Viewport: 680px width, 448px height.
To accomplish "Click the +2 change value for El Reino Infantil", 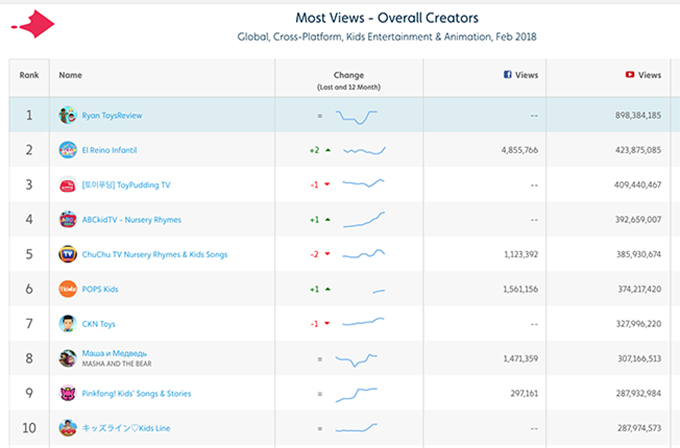I will pyautogui.click(x=314, y=150).
